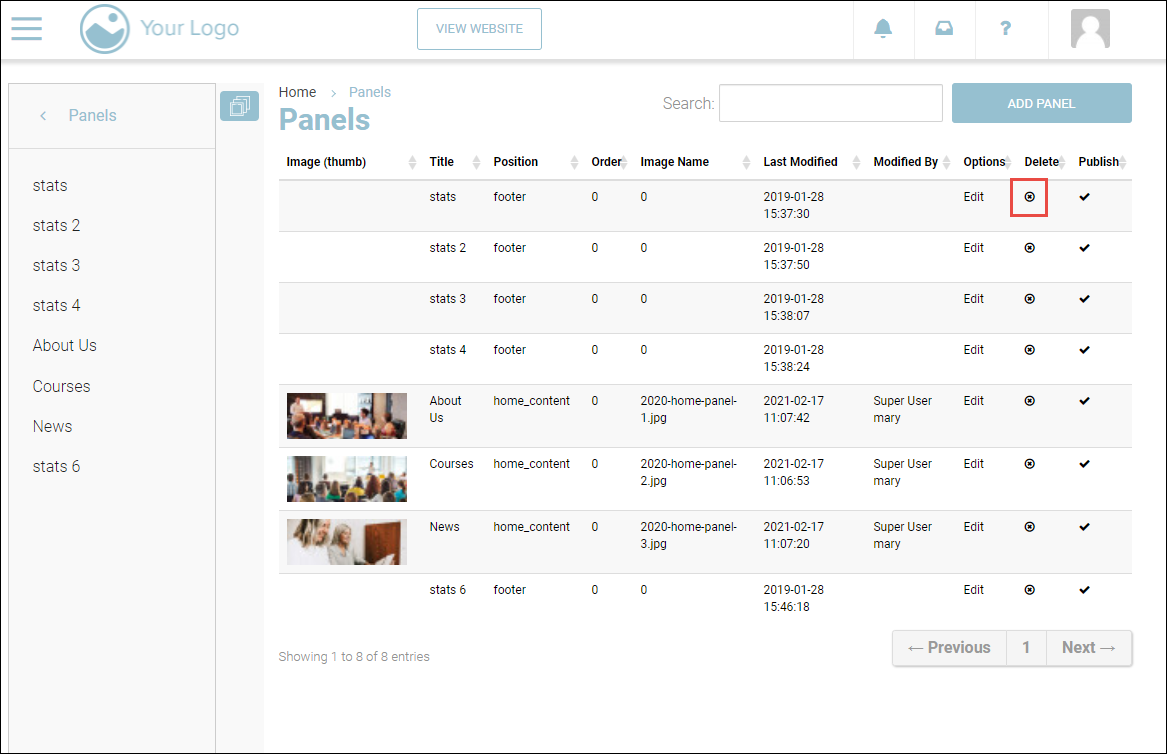This screenshot has width=1167, height=754.
Task: Delete the stats panel row
Action: pos(1030,197)
